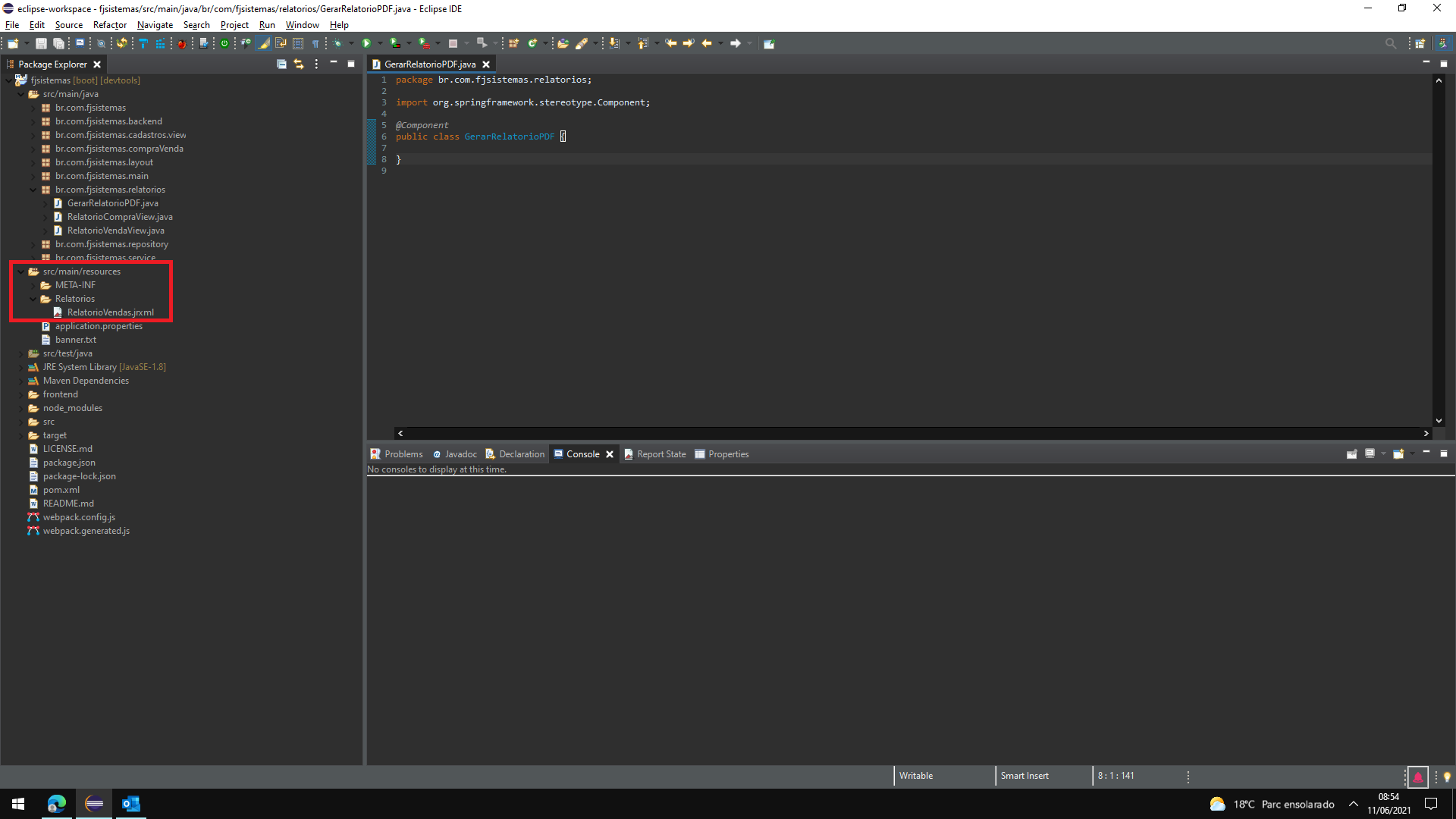
Task: Run the application with green play icon
Action: pos(366,44)
